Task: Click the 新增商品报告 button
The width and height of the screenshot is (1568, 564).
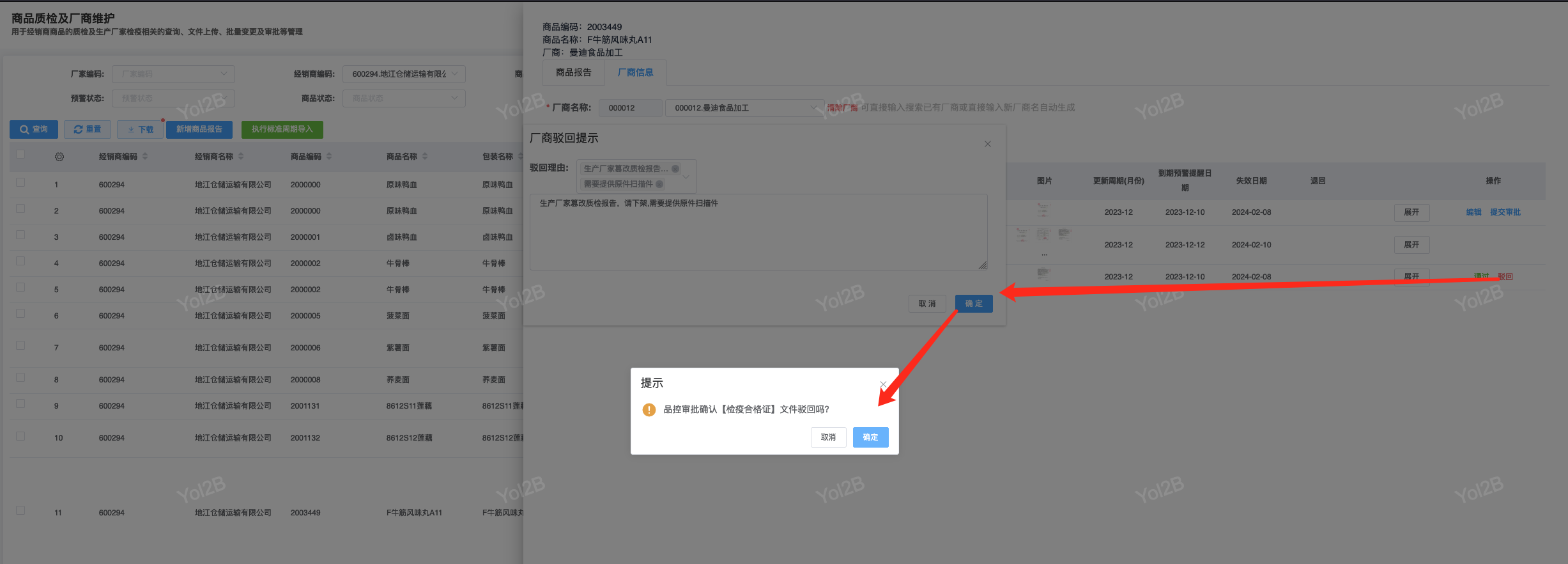Action: tap(199, 130)
